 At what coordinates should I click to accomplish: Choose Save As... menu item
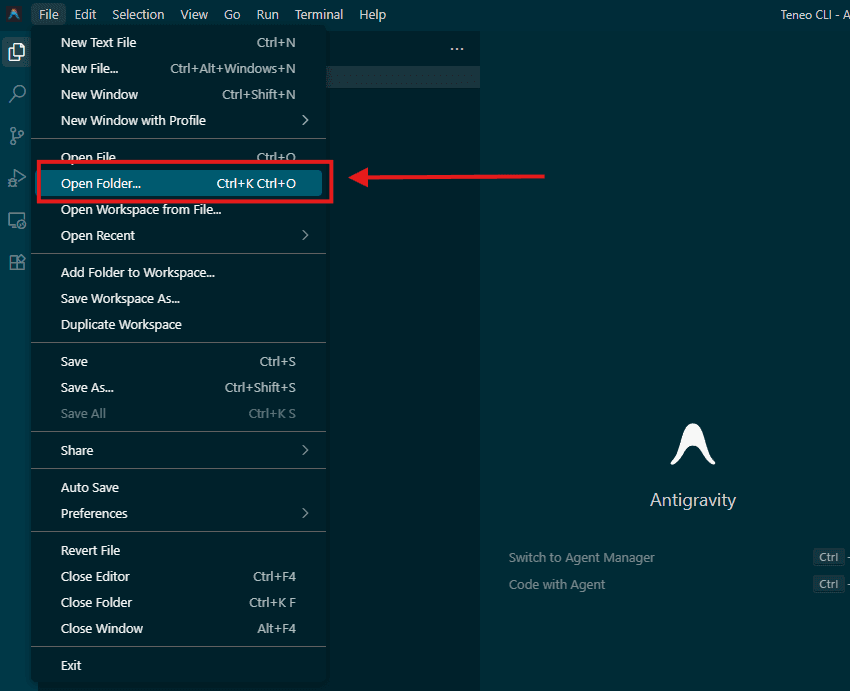178,387
